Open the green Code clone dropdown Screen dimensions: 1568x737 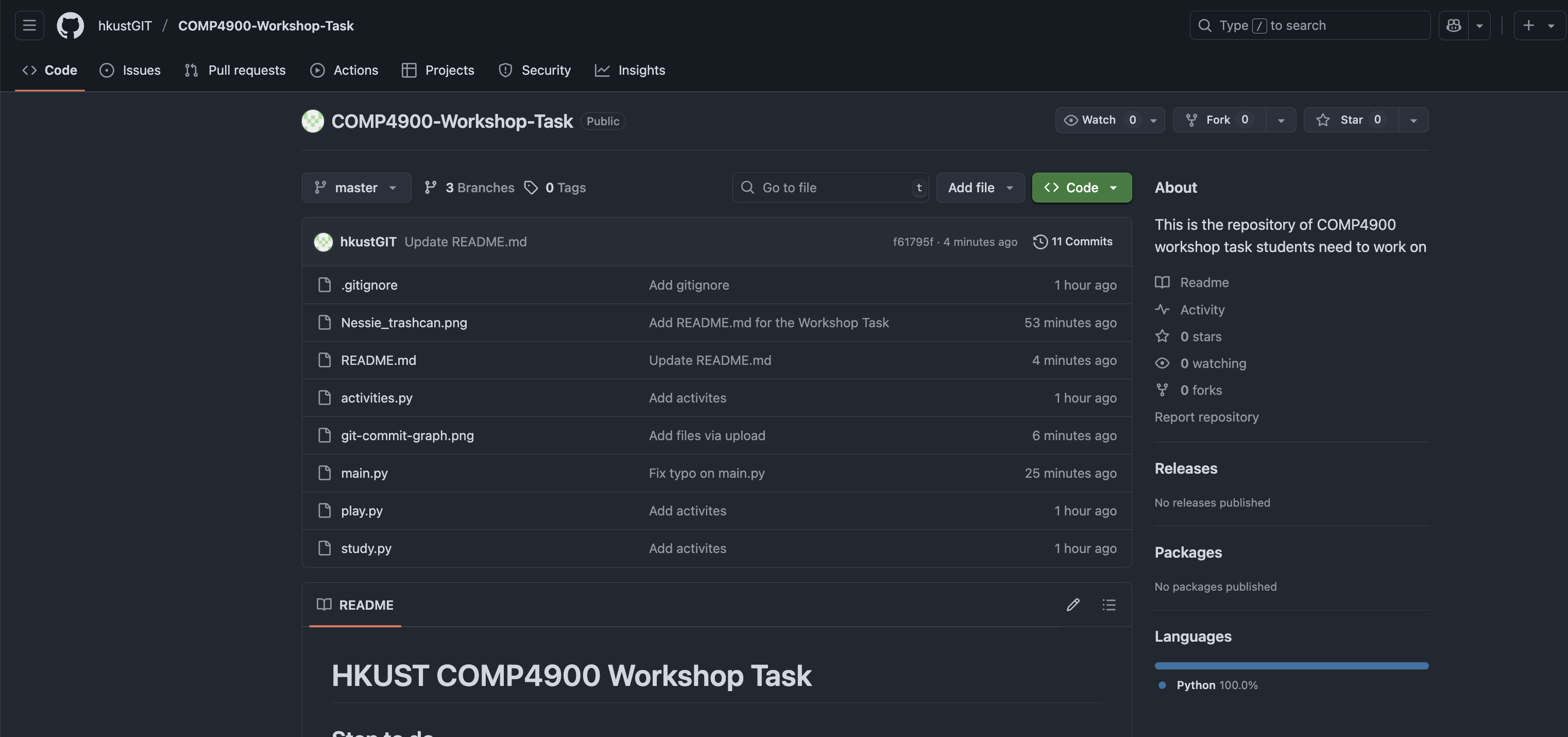point(1082,188)
